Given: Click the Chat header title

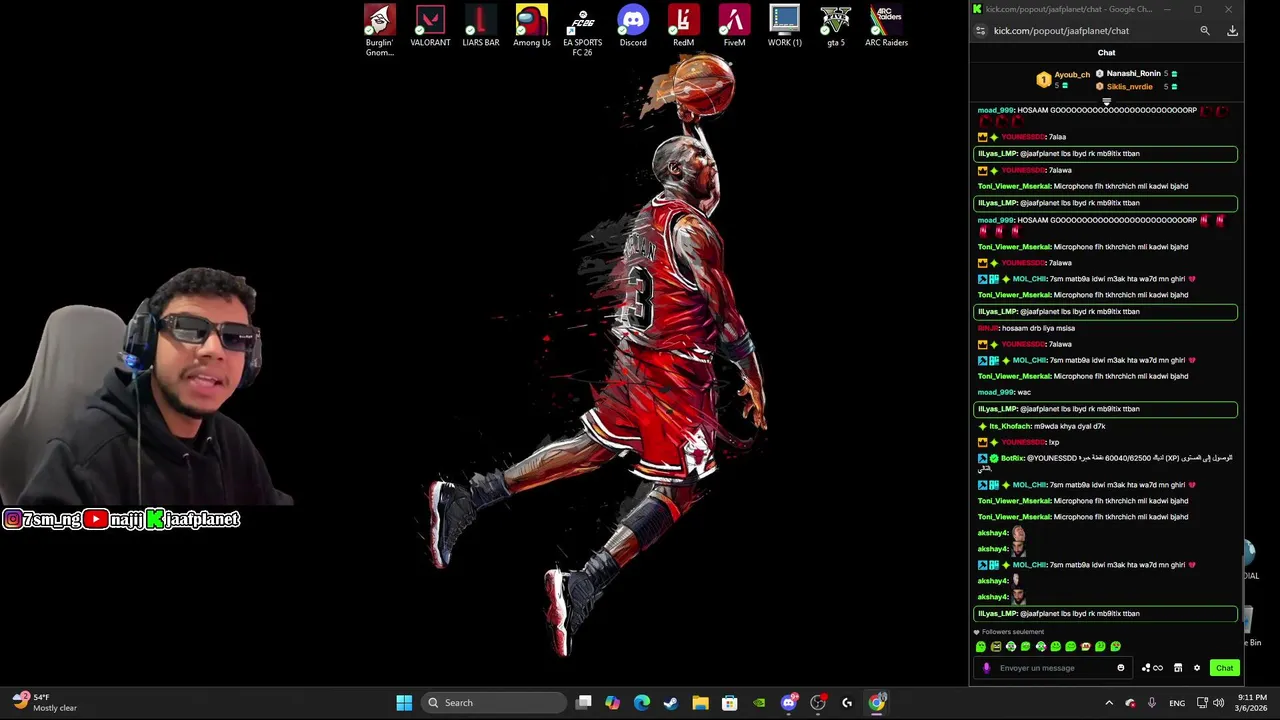Looking at the screenshot, I should click(x=1106, y=53).
